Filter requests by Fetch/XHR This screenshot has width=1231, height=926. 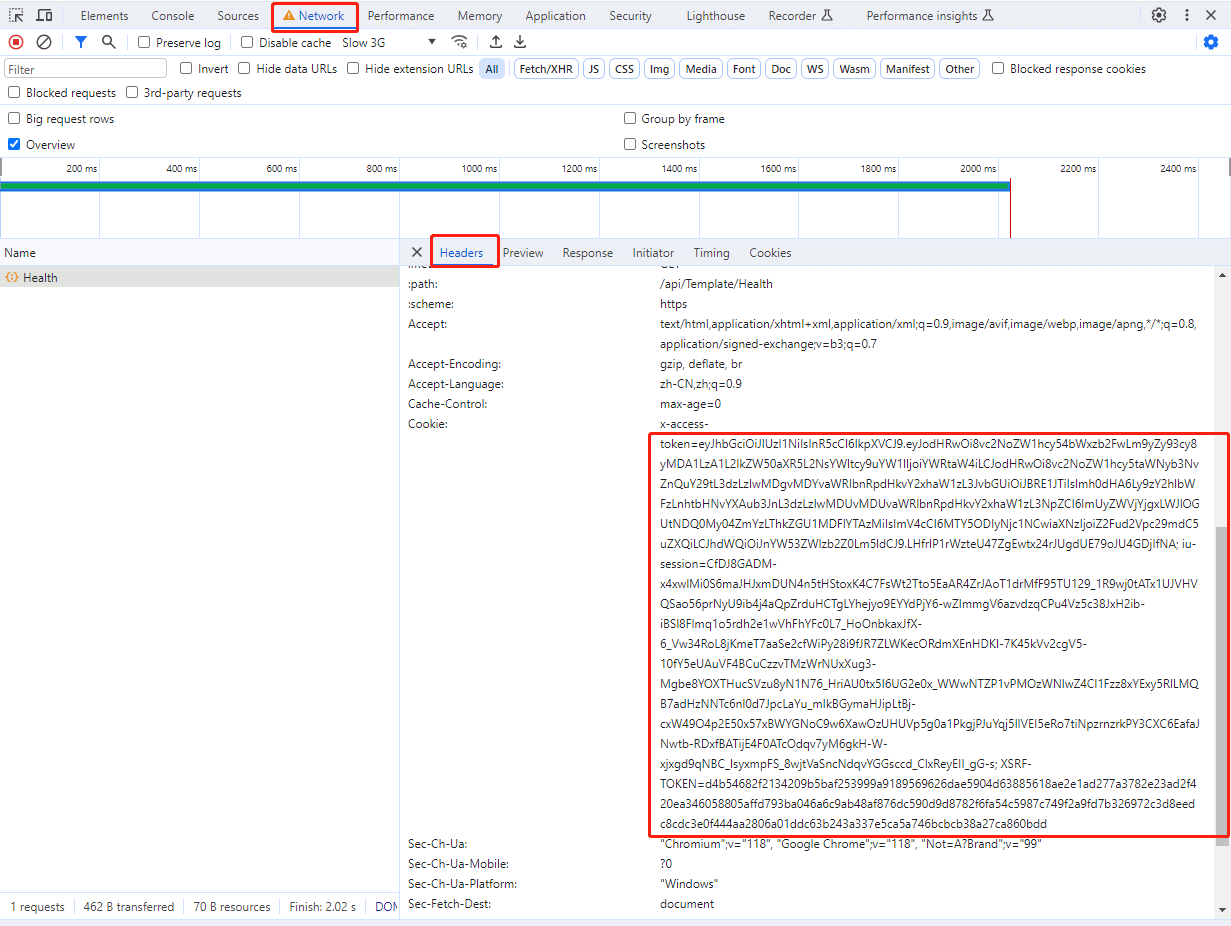544,69
